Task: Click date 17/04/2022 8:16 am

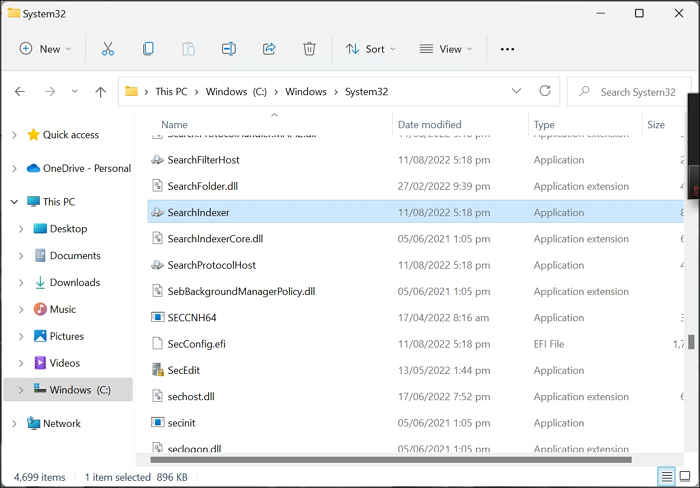Action: pyautogui.click(x=443, y=317)
